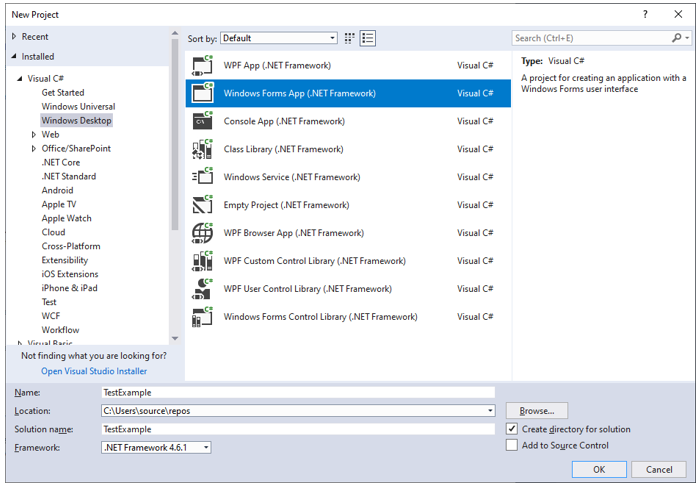This screenshot has height=489, width=699.
Task: Click the Solution name field
Action: 298,429
